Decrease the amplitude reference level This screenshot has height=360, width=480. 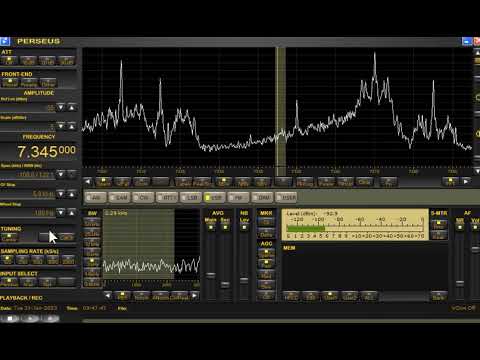coord(61,107)
